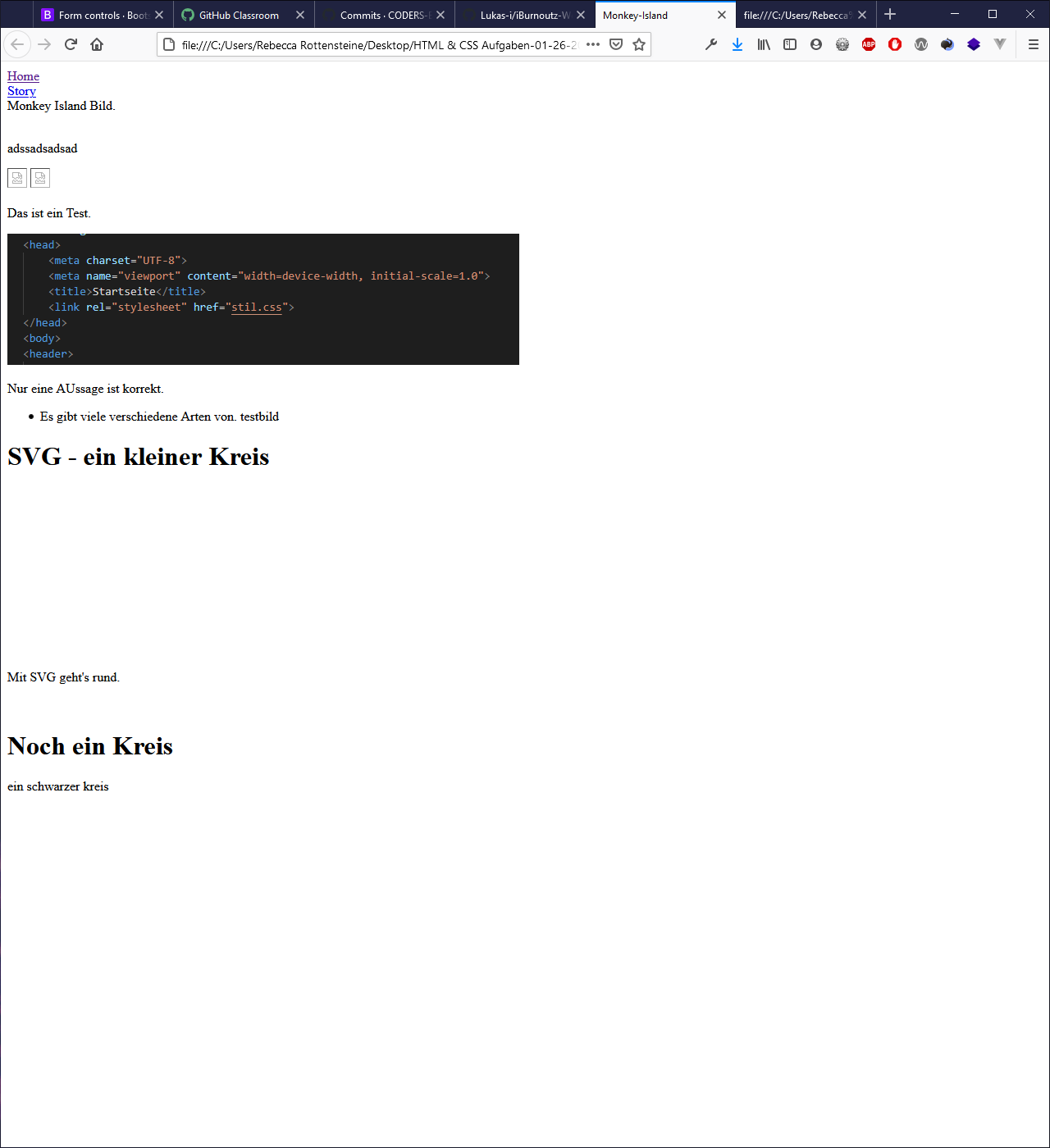The image size is (1050, 1148).
Task: Click the purple Stylus extension icon
Action: point(974,44)
